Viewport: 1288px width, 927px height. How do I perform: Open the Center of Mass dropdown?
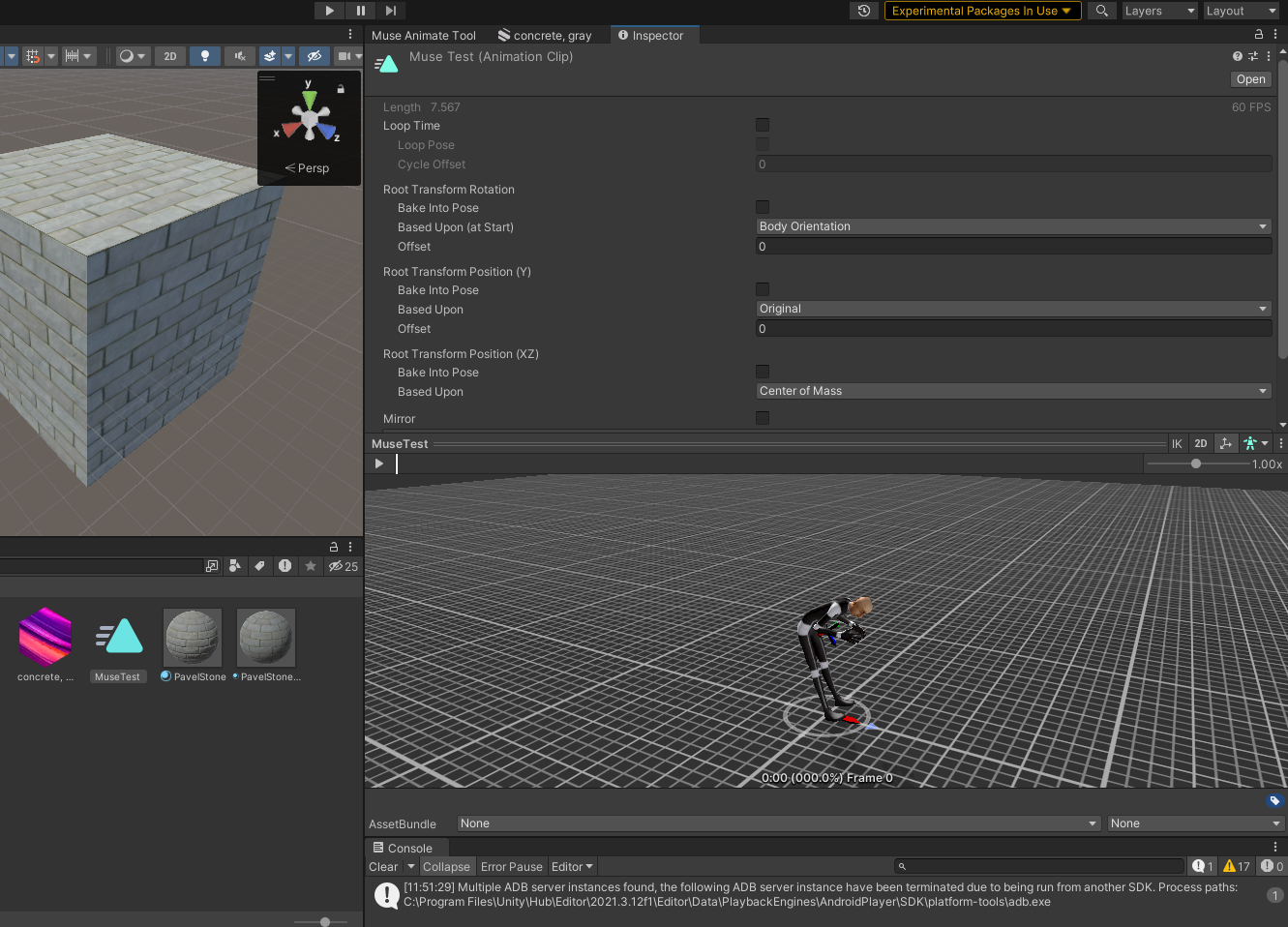click(1013, 391)
